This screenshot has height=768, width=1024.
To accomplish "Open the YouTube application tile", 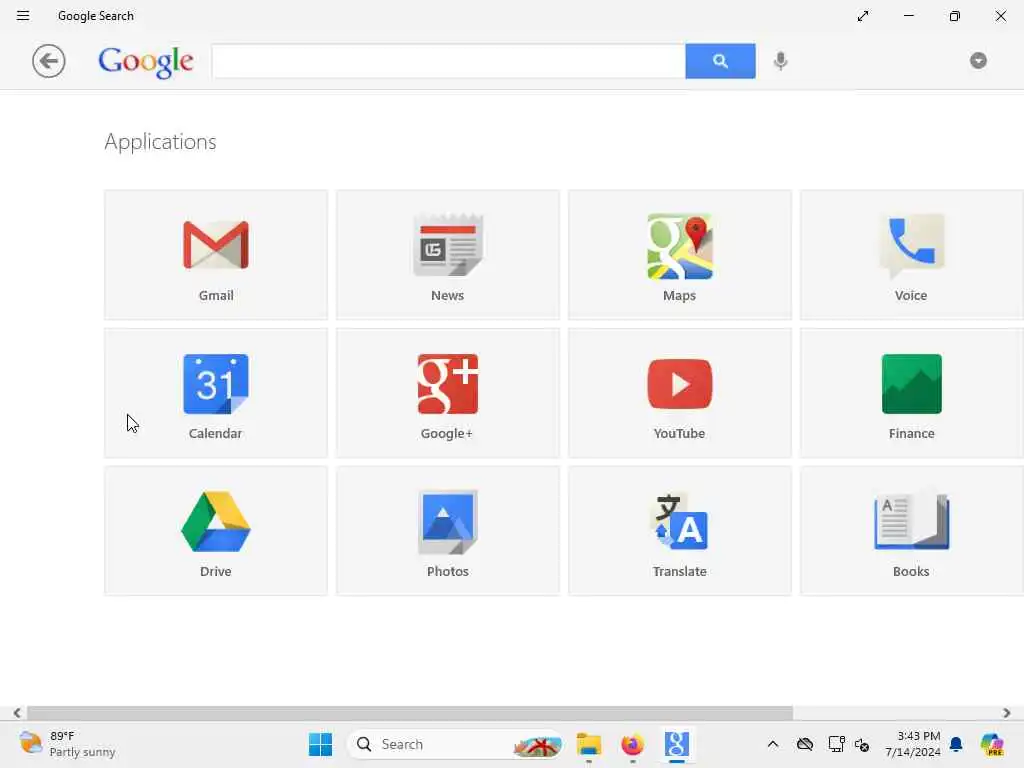I will (x=679, y=392).
